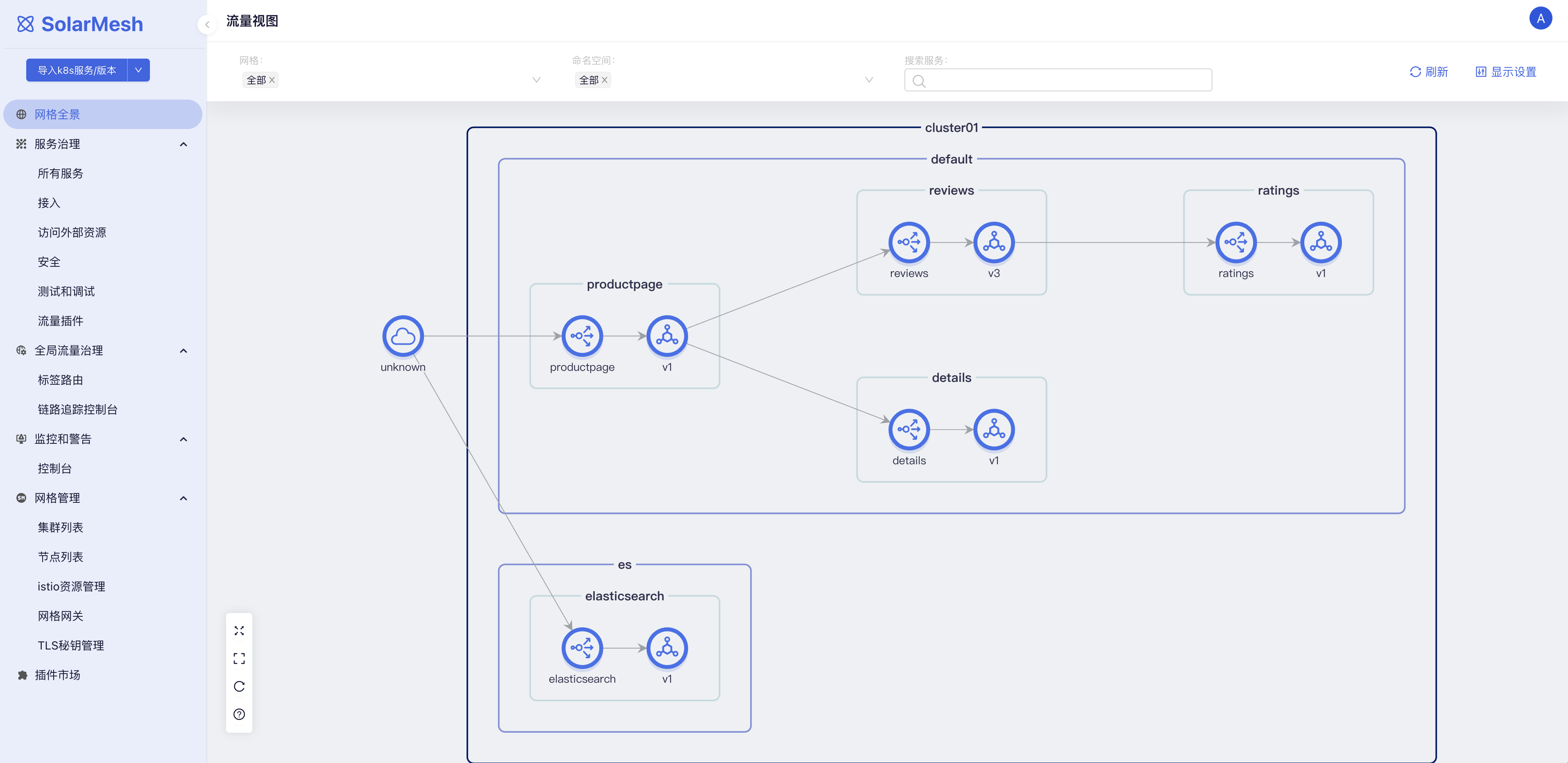Remove the 全部 tag from 网格 filter
Viewport: 1568px width, 763px height.
pyautogui.click(x=272, y=80)
